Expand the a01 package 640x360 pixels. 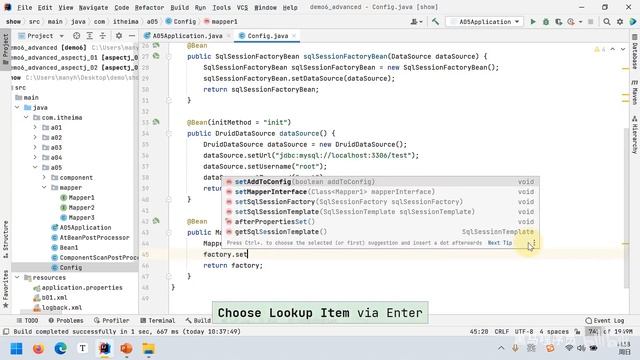click(35, 127)
